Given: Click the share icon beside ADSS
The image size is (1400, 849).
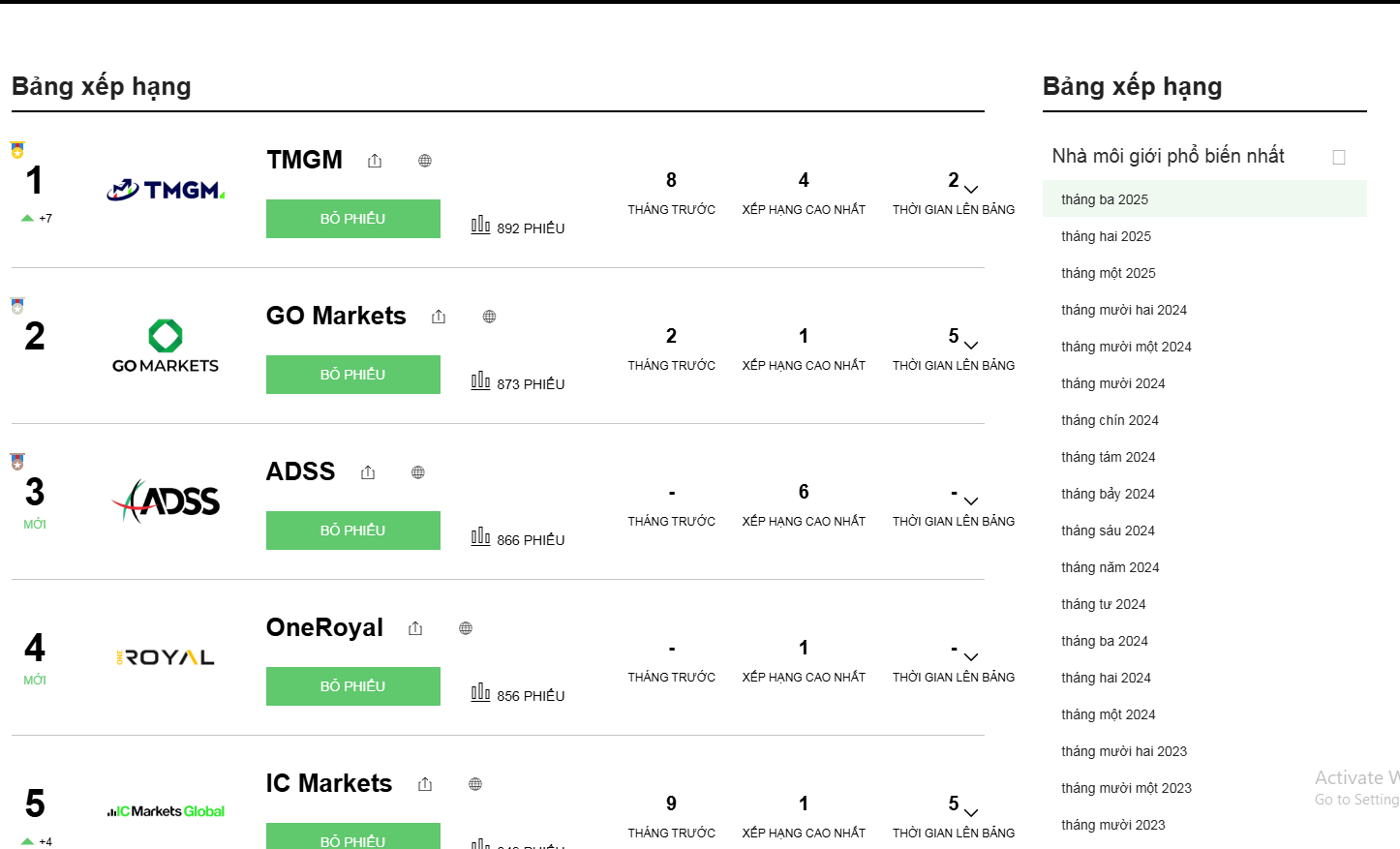Looking at the screenshot, I should (x=368, y=472).
